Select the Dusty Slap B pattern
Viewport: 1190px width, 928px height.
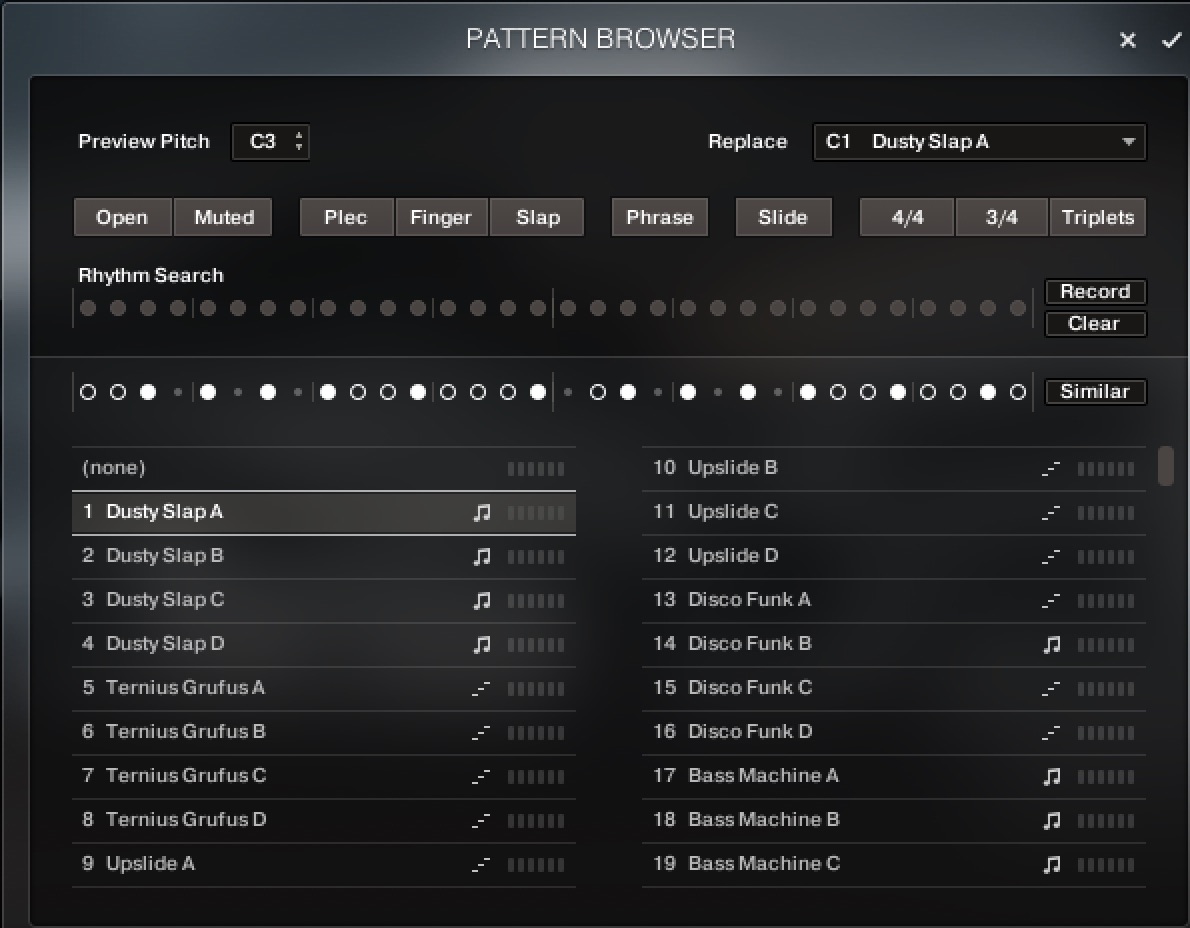click(x=165, y=556)
